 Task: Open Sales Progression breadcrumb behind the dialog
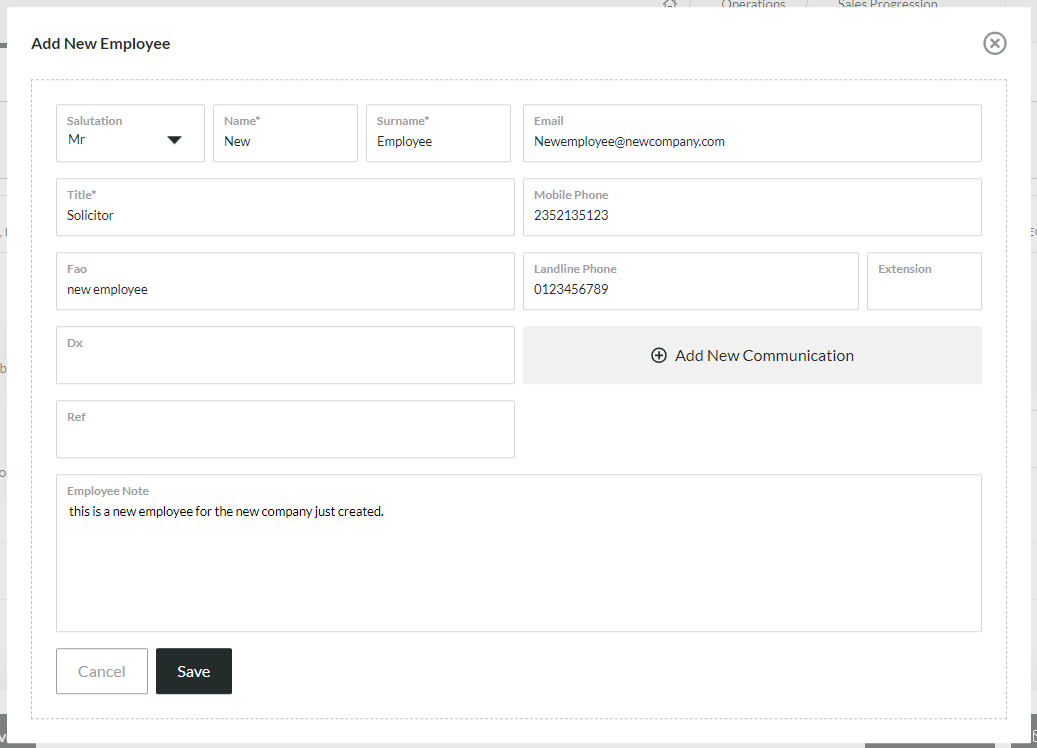click(x=887, y=4)
